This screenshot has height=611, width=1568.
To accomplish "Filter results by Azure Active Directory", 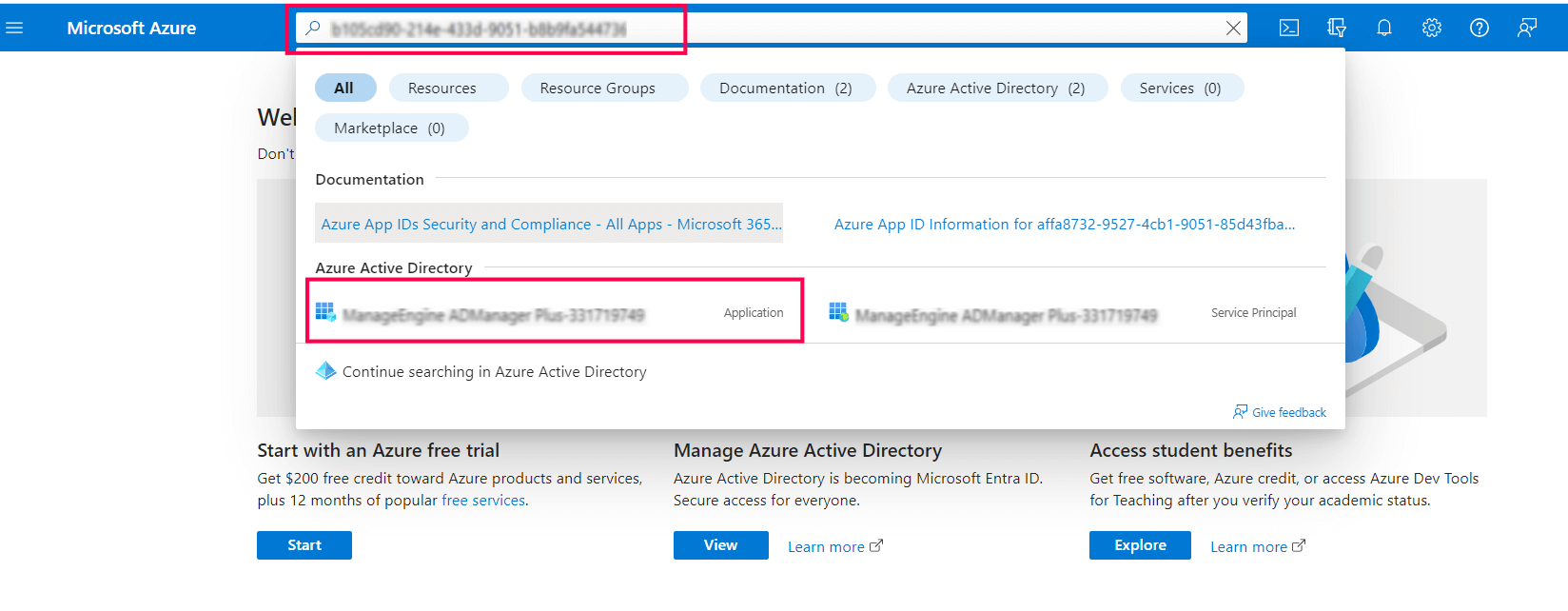I will tap(995, 88).
